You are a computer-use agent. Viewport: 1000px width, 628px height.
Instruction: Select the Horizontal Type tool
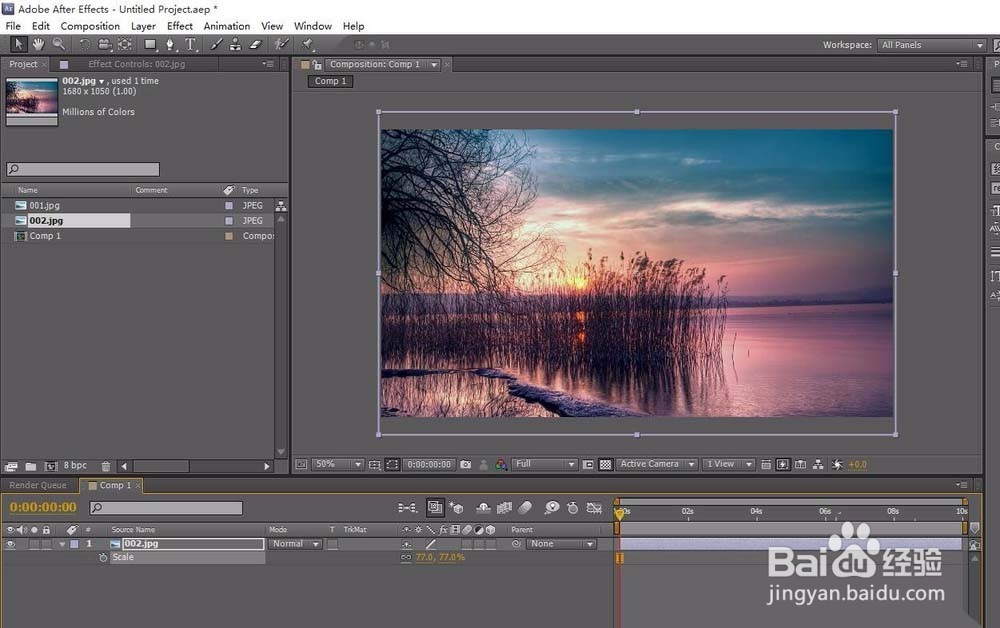(x=191, y=44)
